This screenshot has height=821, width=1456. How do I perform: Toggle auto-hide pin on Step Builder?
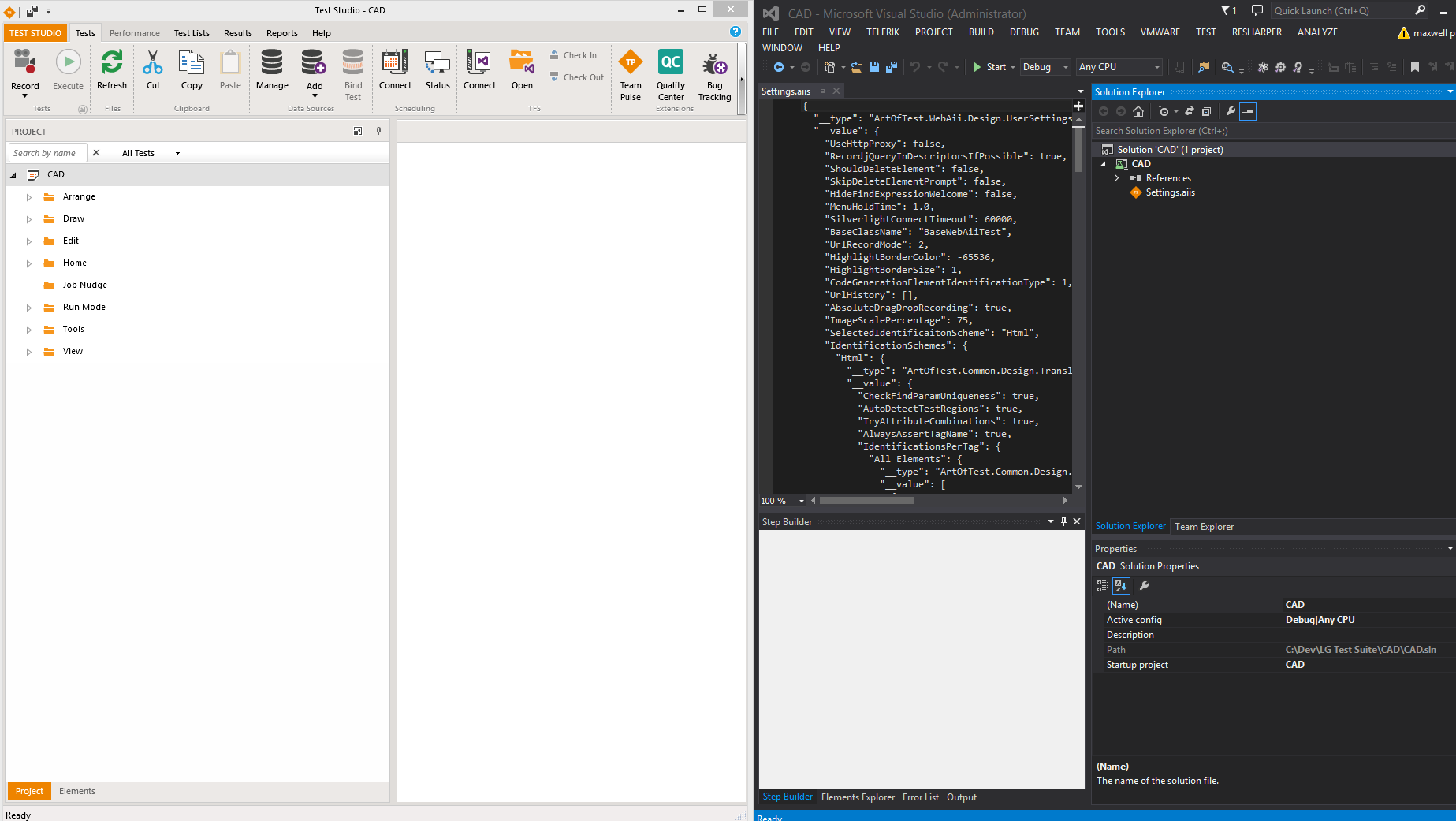point(1063,521)
